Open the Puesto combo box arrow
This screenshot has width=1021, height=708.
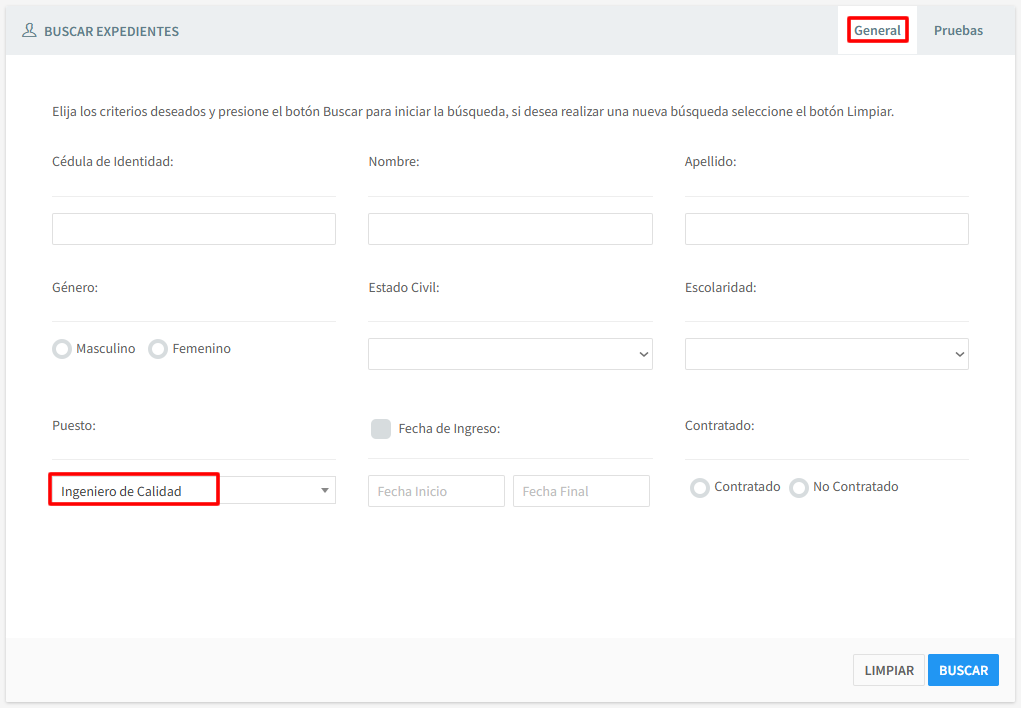point(325,490)
